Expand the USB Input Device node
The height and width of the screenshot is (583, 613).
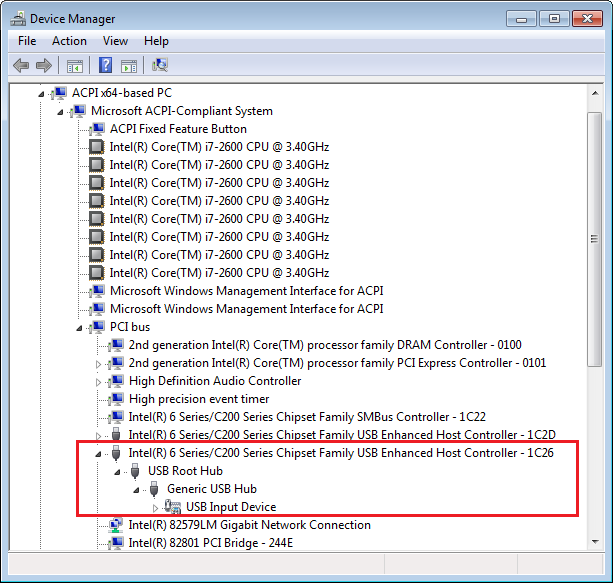[154, 507]
